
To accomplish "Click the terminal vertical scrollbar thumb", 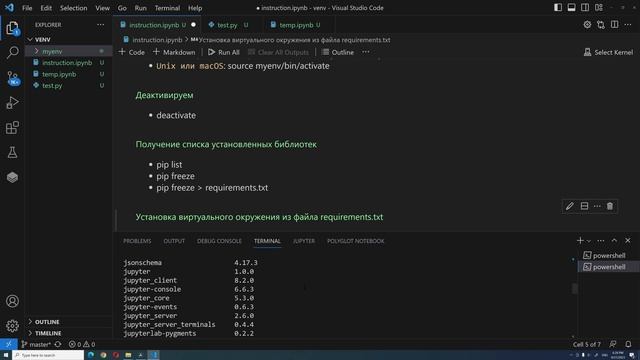I will (x=575, y=289).
